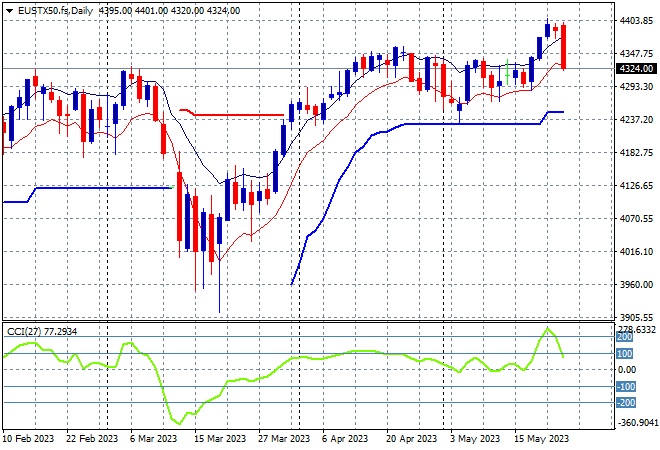
Task: Click the 4347.75 price axis label
Action: tap(636, 53)
